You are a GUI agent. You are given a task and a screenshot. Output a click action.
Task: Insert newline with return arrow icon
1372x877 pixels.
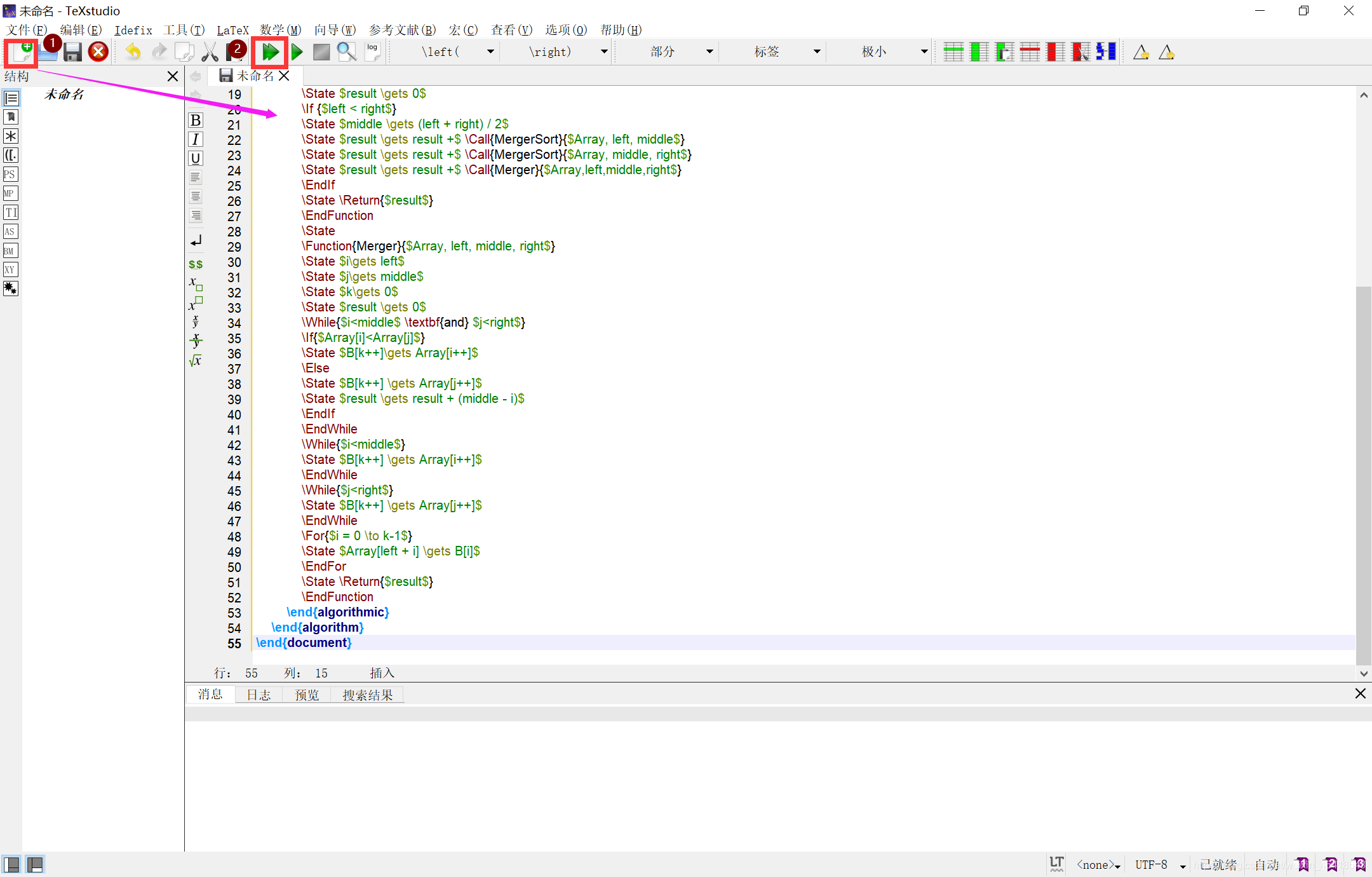click(x=196, y=240)
